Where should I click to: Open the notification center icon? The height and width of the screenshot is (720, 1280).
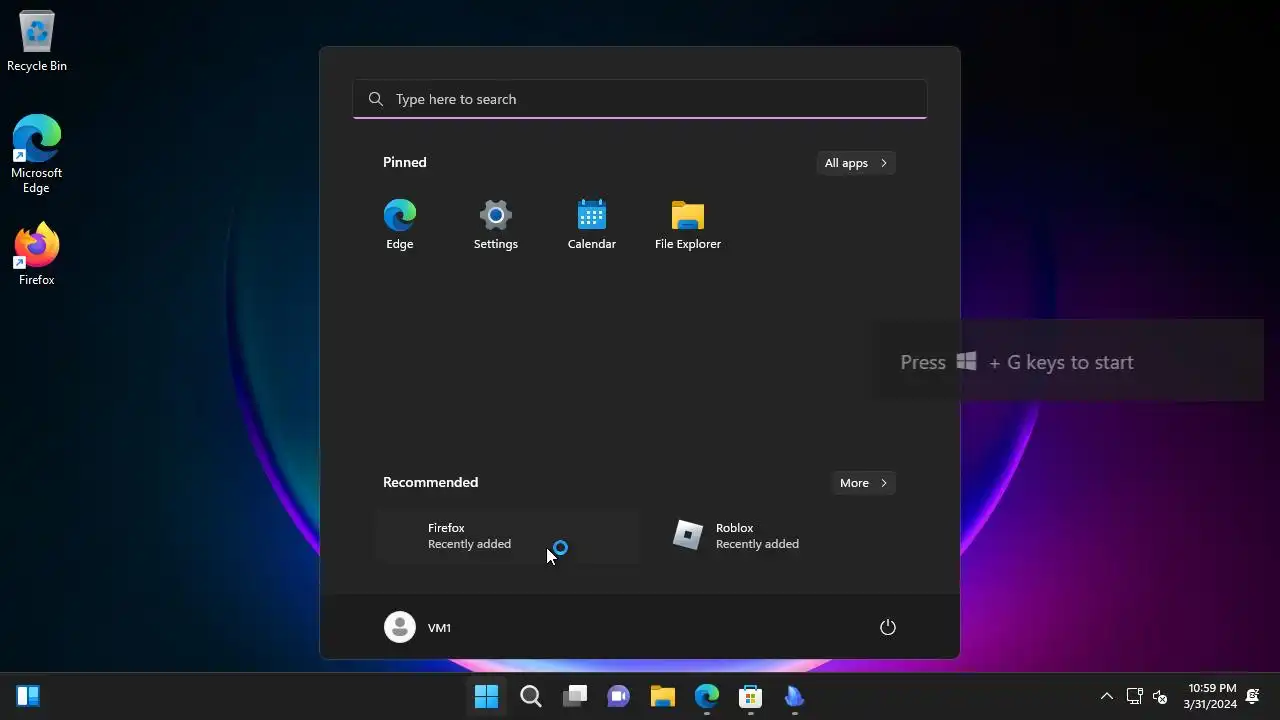(x=1253, y=696)
